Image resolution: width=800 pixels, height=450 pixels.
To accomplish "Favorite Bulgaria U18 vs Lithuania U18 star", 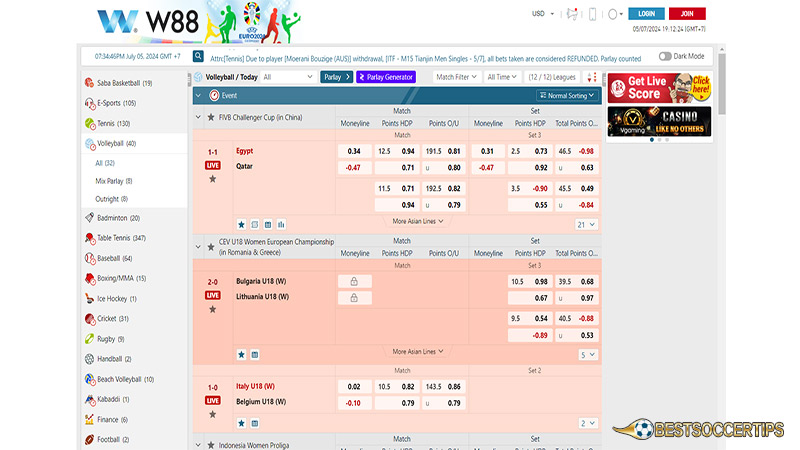I will [x=213, y=309].
